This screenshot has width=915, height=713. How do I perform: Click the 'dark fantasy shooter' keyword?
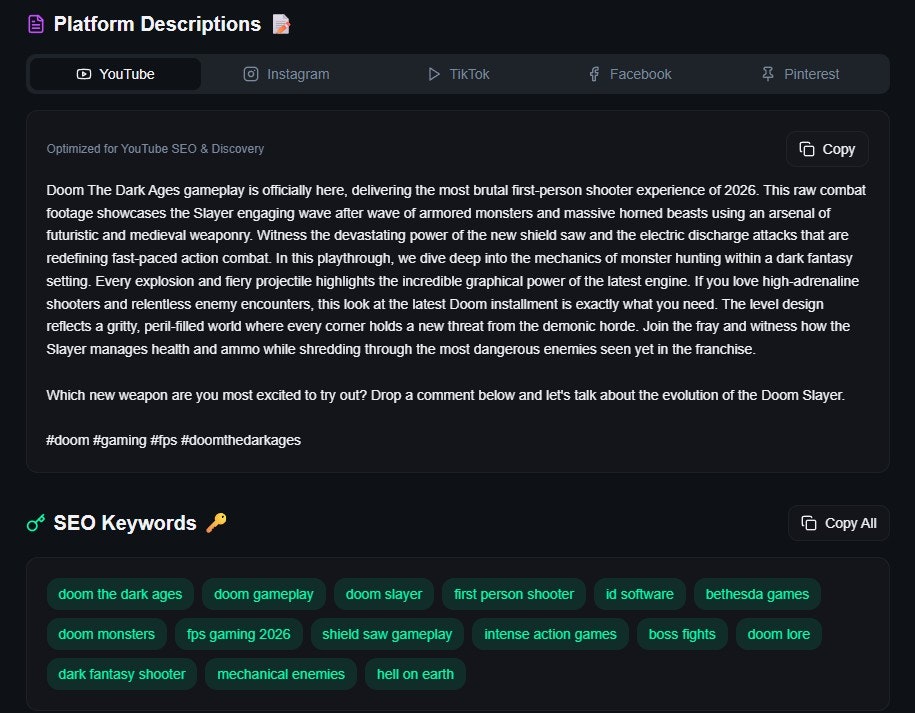tap(122, 674)
